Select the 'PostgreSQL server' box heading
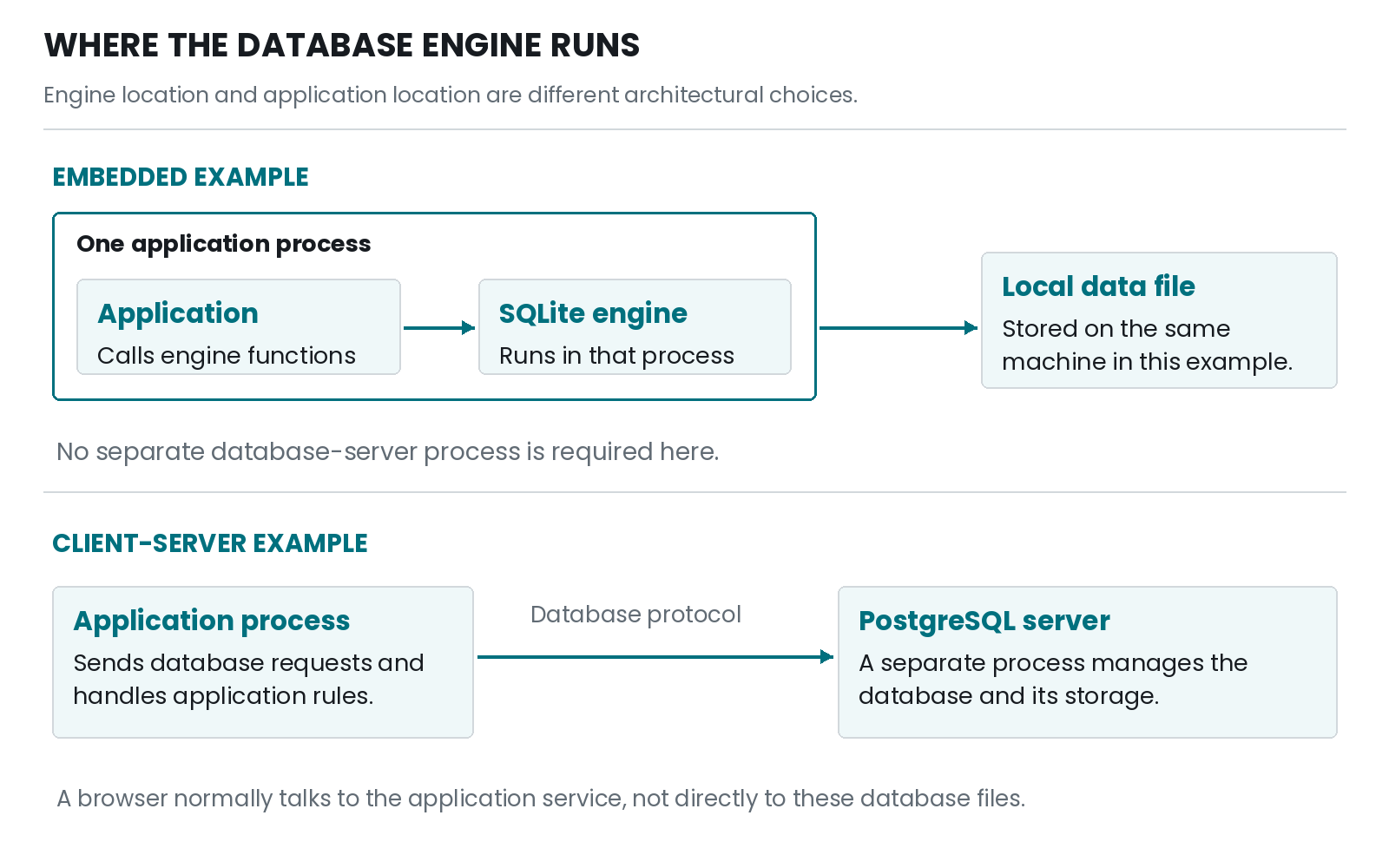Image resolution: width=1389 pixels, height=868 pixels. pos(984,620)
